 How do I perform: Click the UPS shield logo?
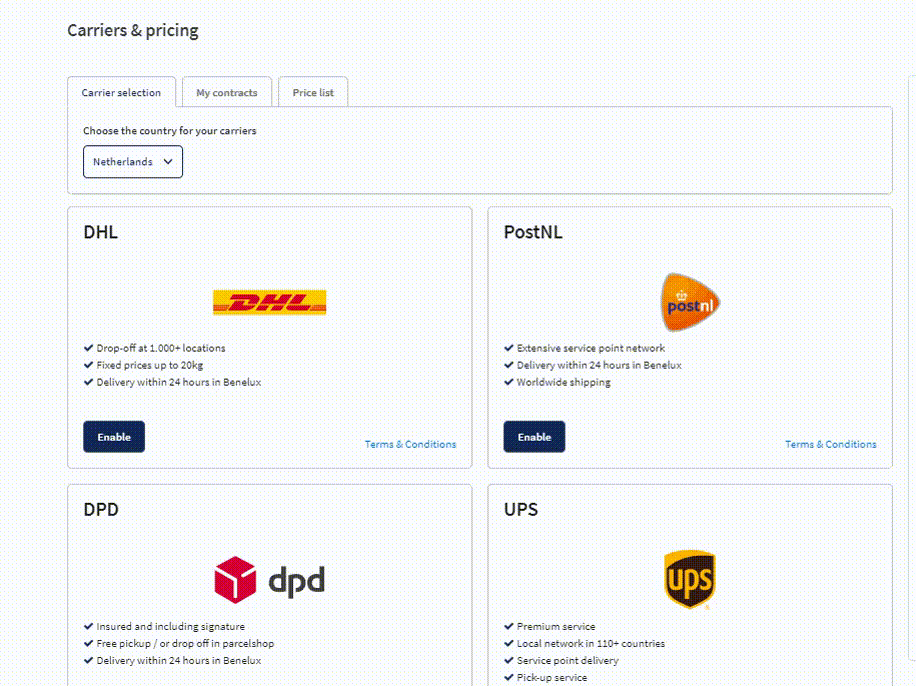tap(690, 579)
